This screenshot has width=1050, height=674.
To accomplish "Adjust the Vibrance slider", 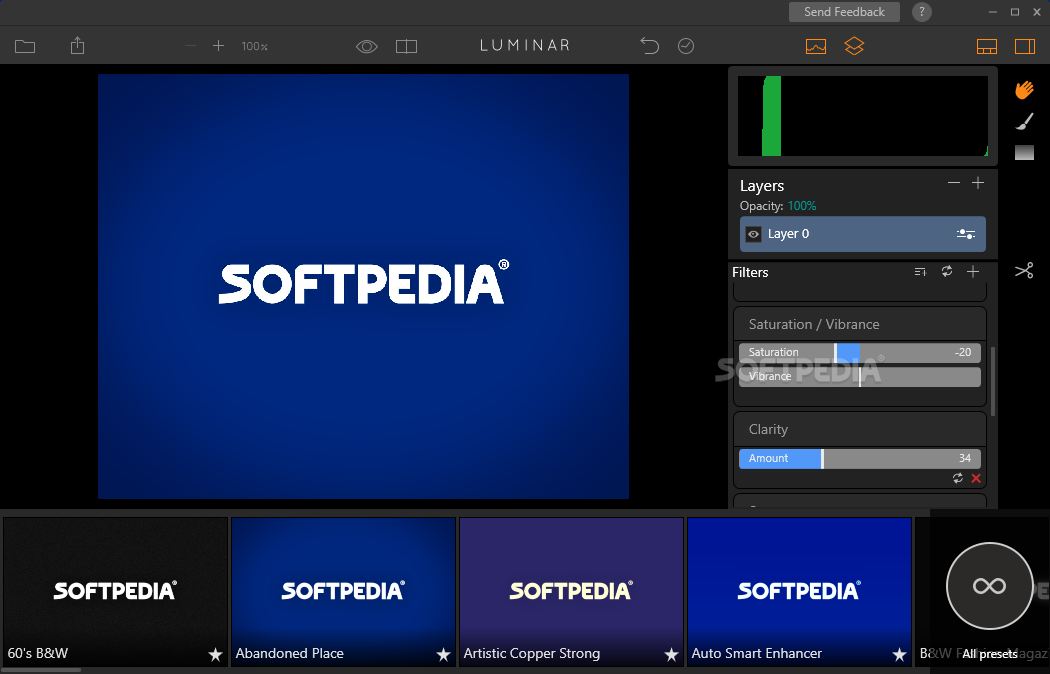I will pyautogui.click(x=860, y=376).
